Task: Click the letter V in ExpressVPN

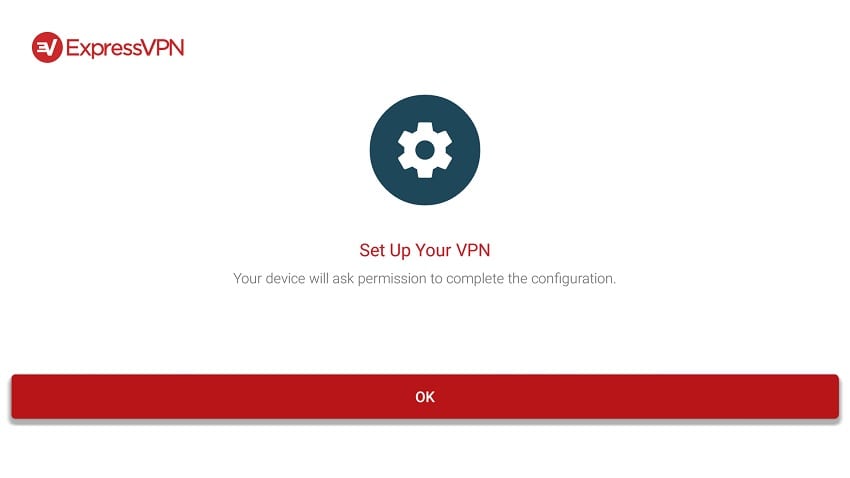Action: click(149, 48)
